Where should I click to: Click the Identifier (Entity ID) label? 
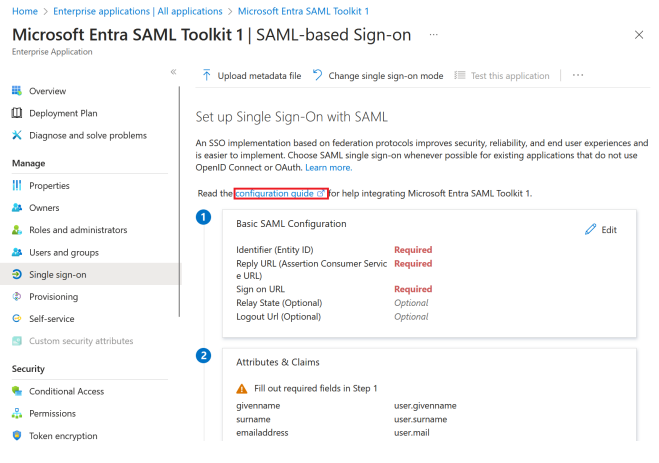[274, 250]
